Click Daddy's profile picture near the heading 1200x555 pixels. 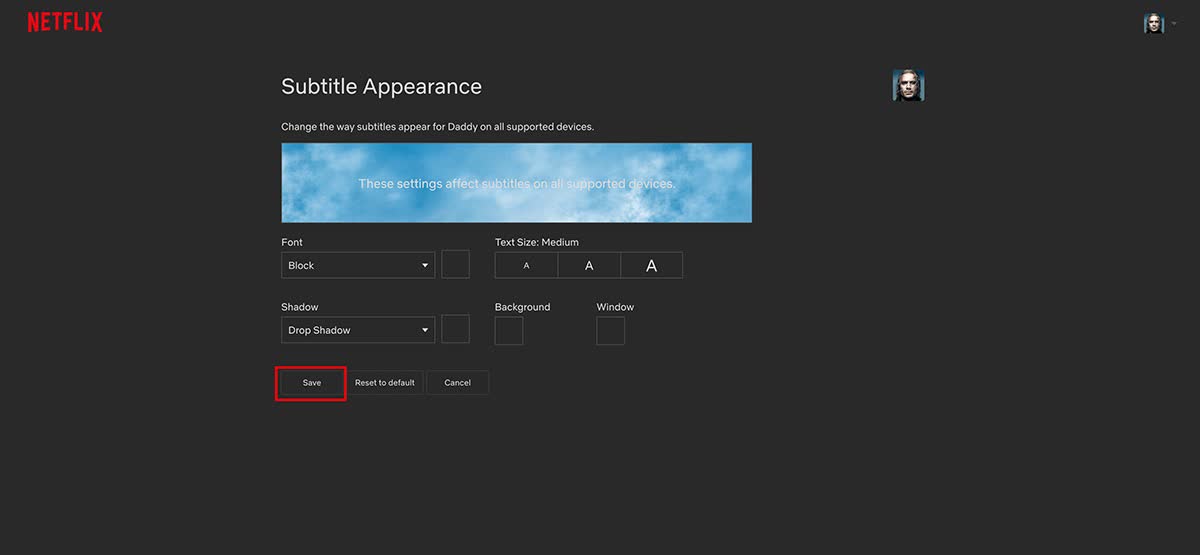click(908, 85)
